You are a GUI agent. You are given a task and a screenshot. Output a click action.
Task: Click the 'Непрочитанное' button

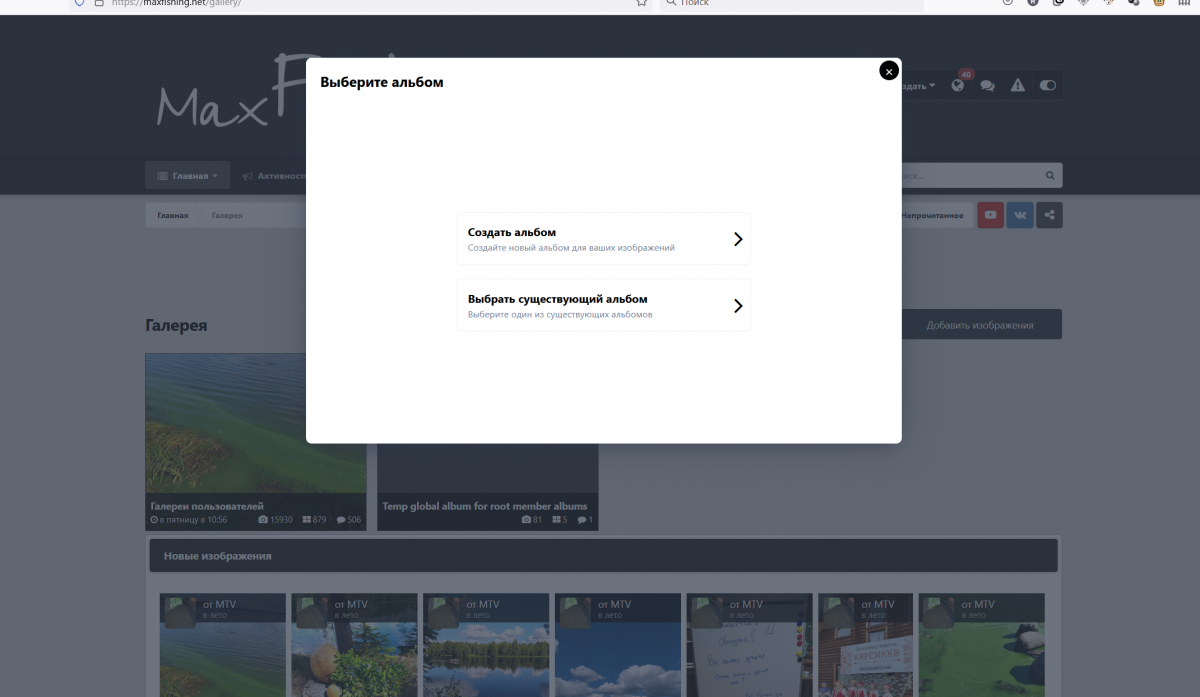click(x=934, y=215)
